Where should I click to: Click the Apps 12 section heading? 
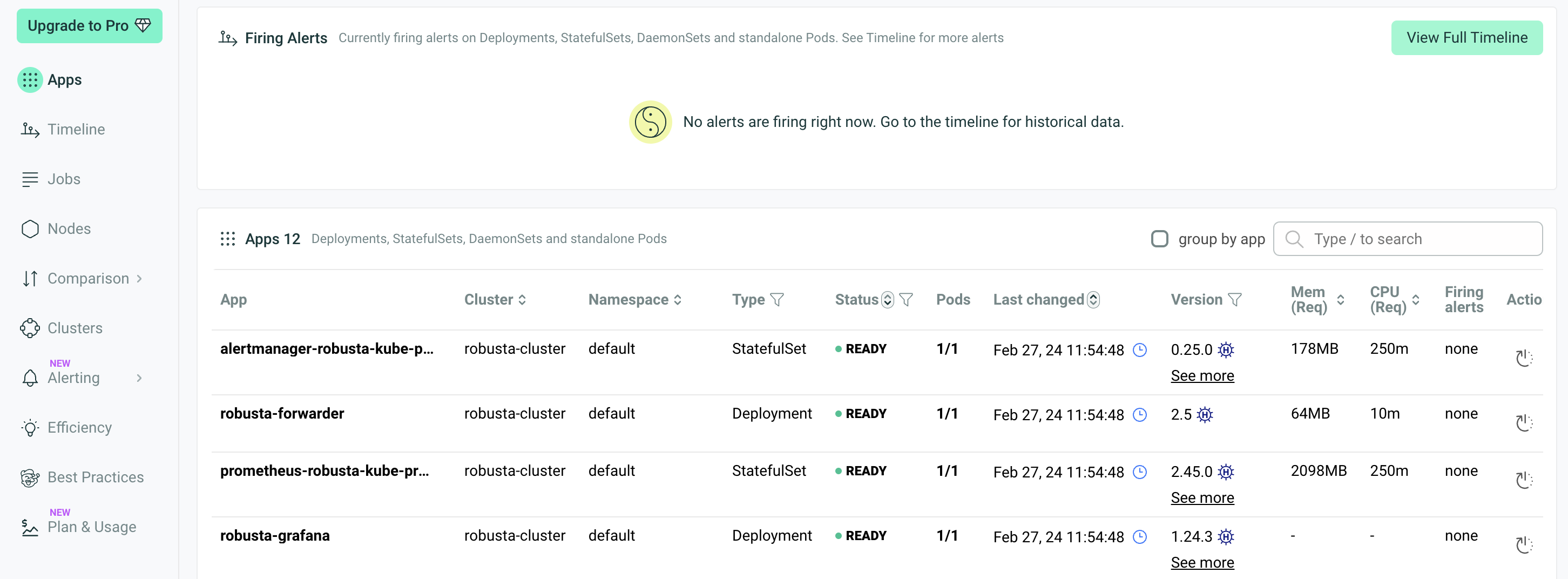coord(272,239)
